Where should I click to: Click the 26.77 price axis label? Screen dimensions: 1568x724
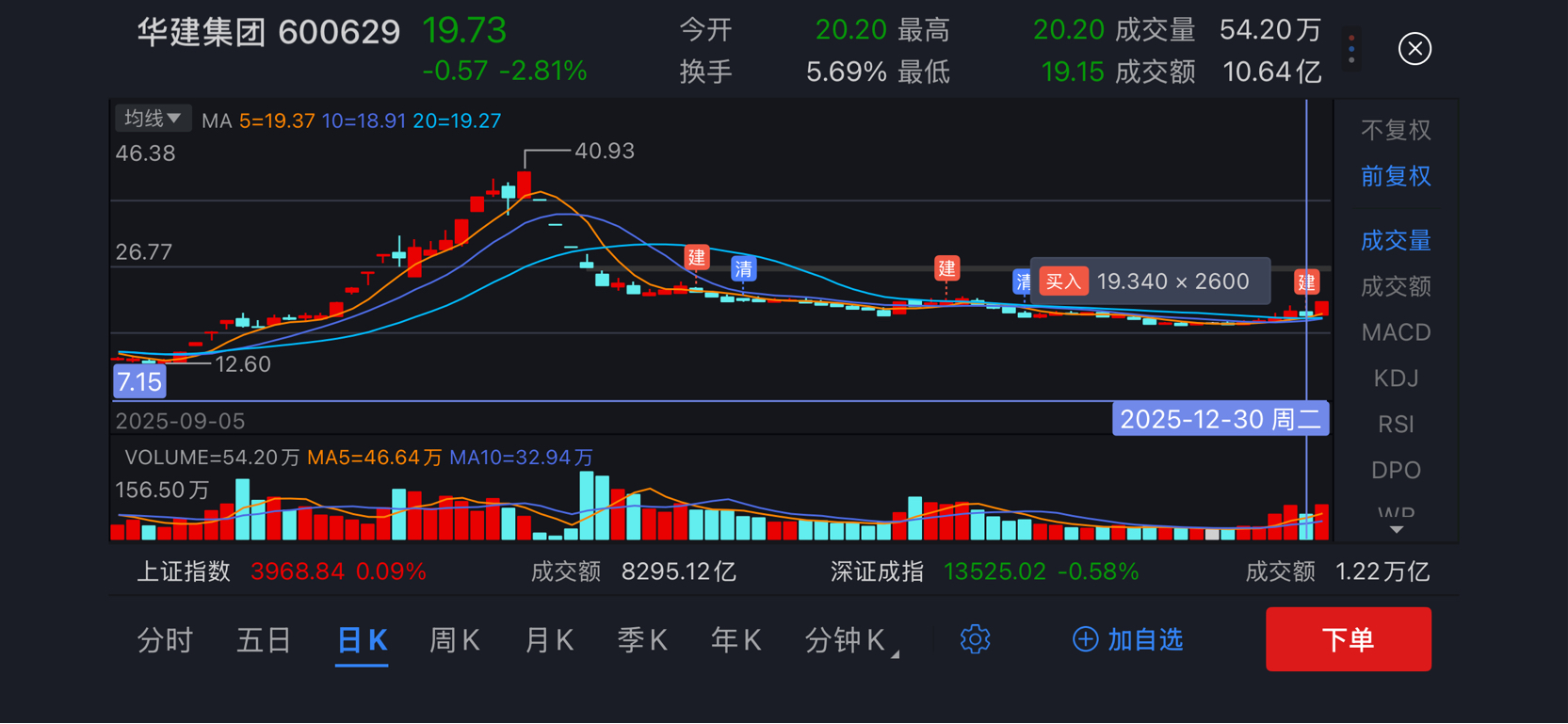coord(144,251)
